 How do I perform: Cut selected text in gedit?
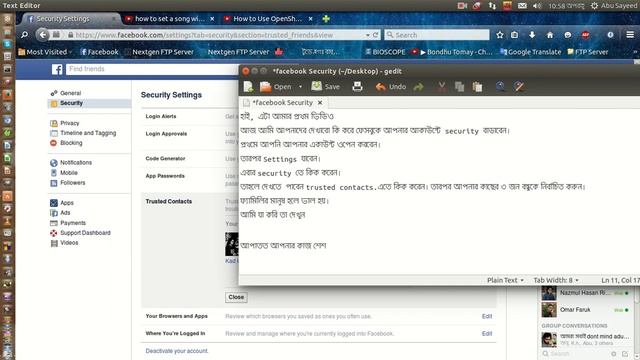tap(442, 87)
